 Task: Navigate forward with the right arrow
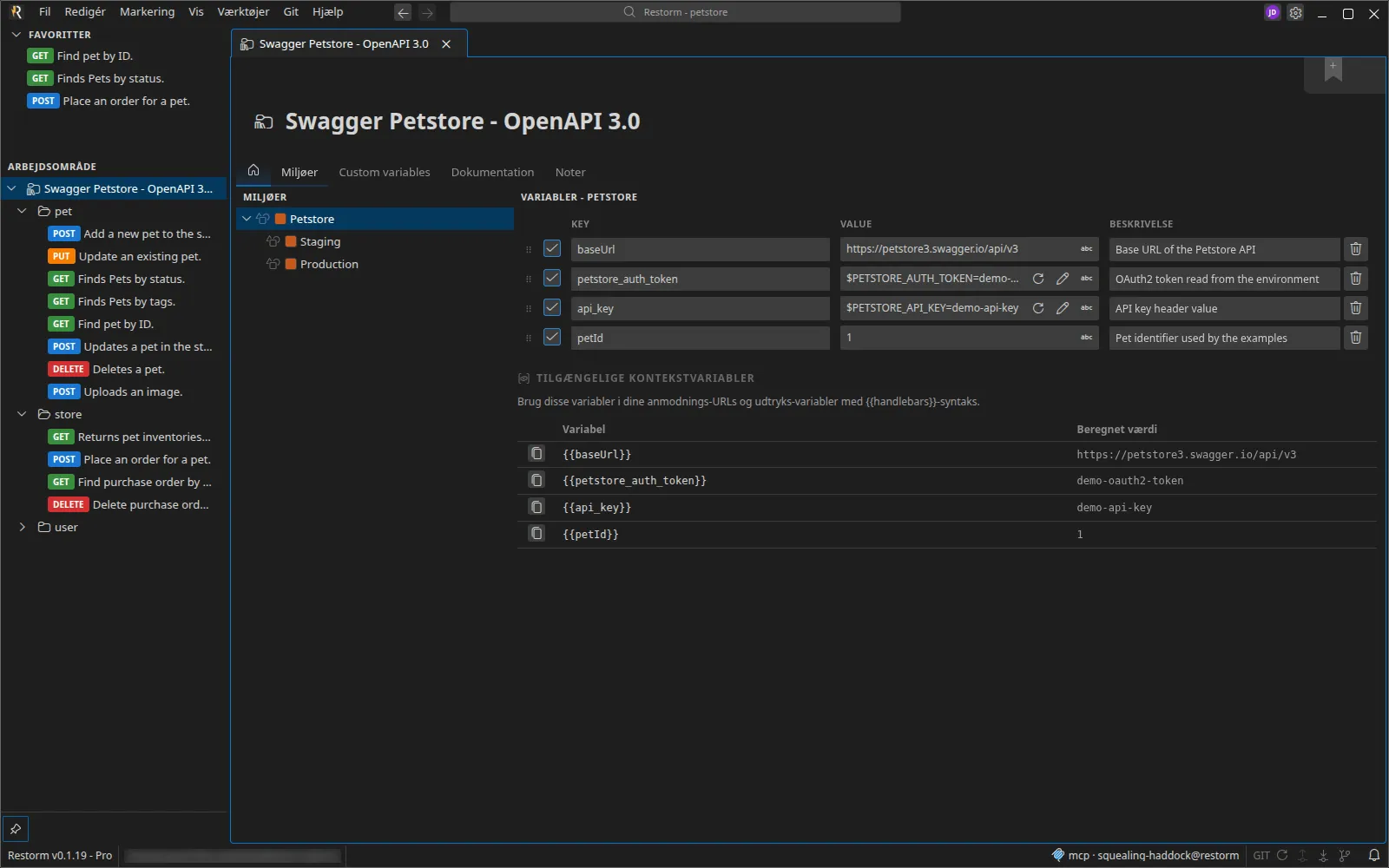(427, 13)
